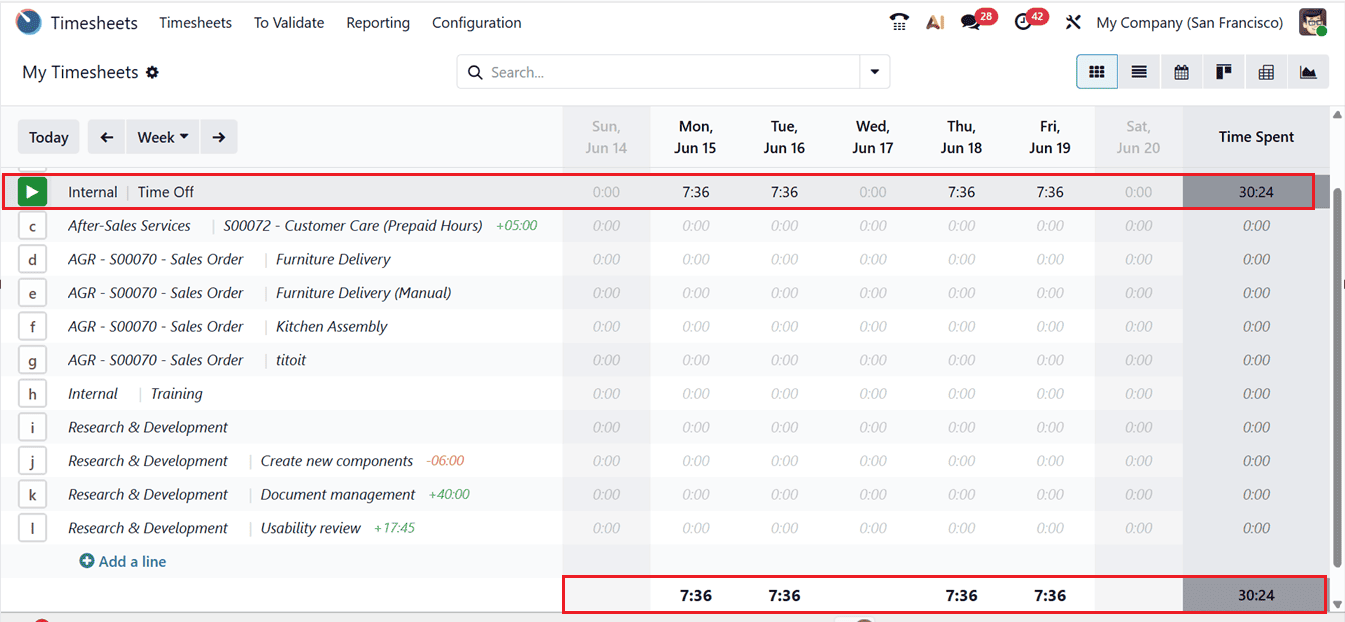Switch to pivot table view
Viewport: 1345px width, 622px height.
[1266, 72]
